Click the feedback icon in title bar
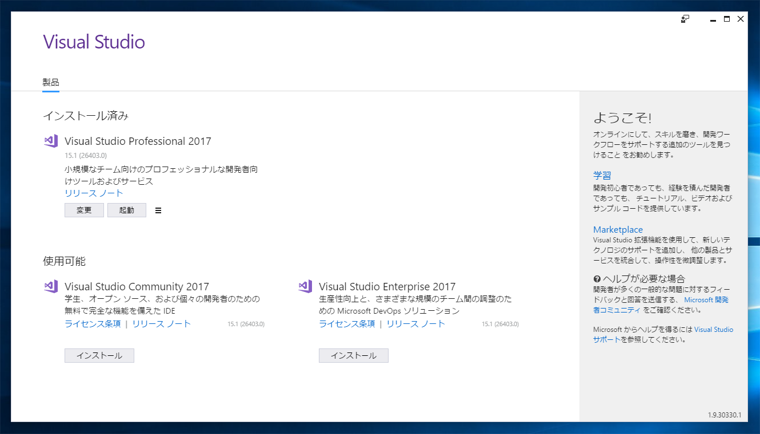Screen dimensions: 760x434 tap(685, 19)
